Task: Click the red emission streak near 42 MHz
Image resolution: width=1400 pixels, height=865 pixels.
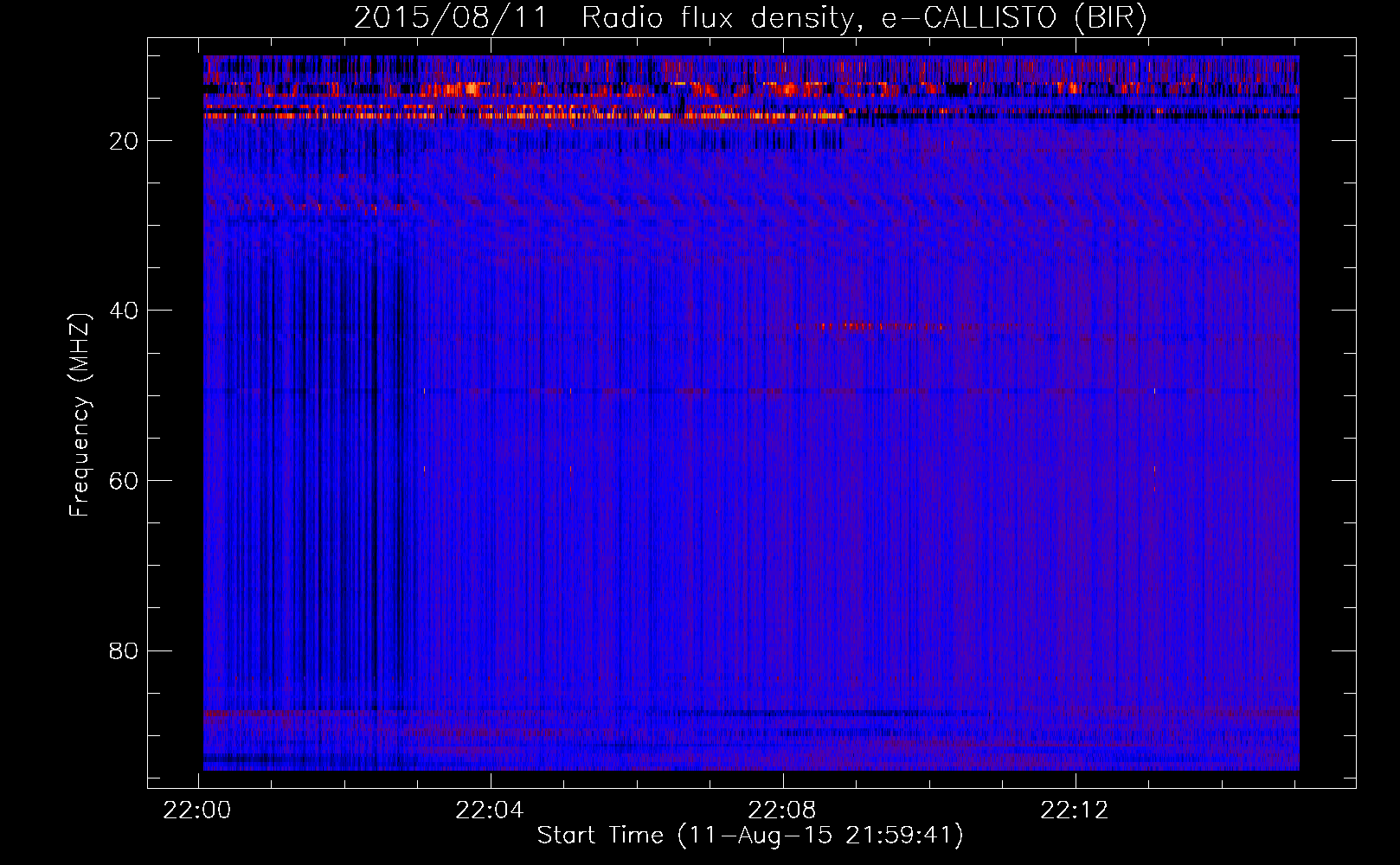Action: point(865,326)
